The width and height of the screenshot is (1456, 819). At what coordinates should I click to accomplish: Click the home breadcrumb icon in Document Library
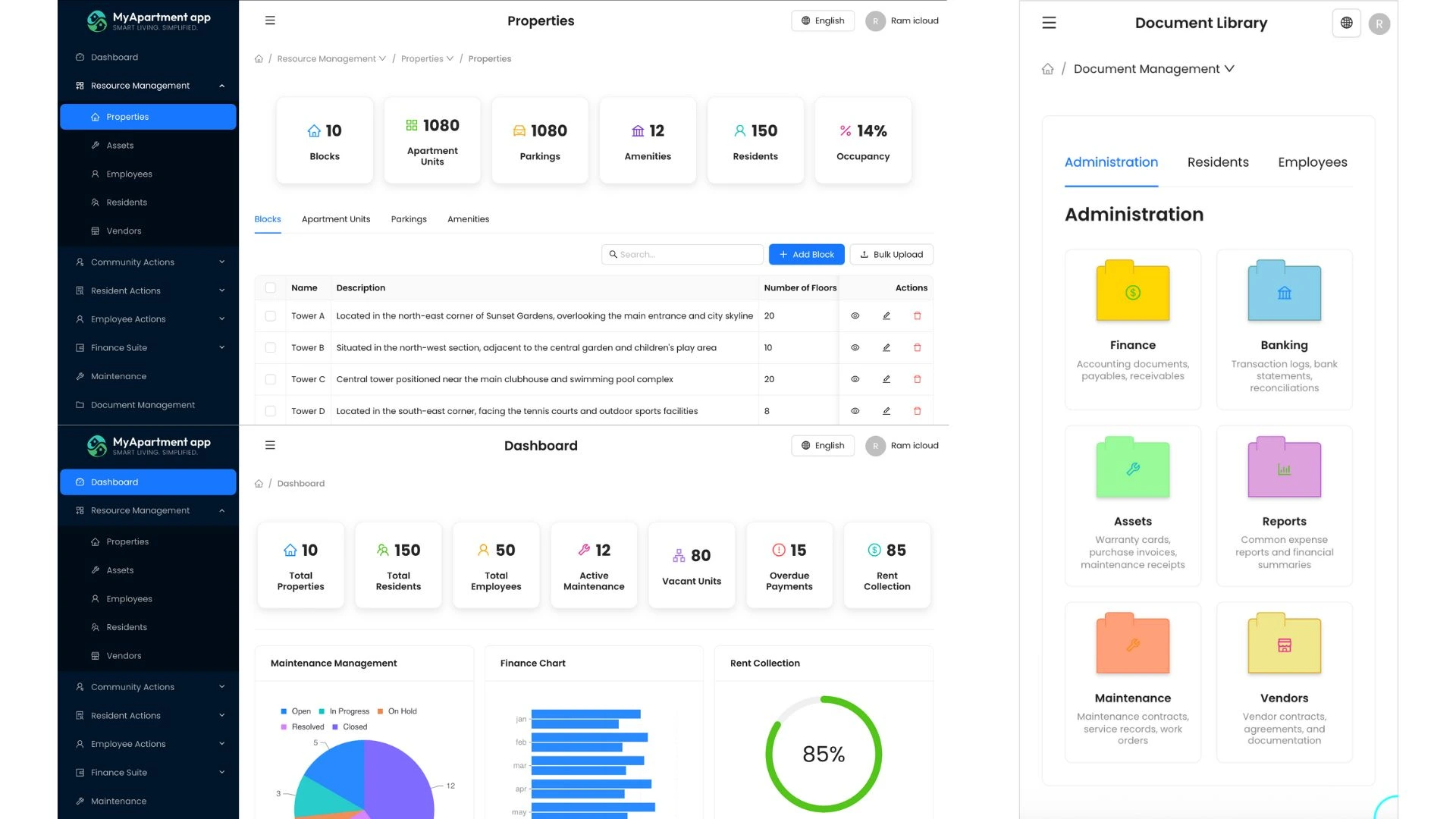(1047, 69)
